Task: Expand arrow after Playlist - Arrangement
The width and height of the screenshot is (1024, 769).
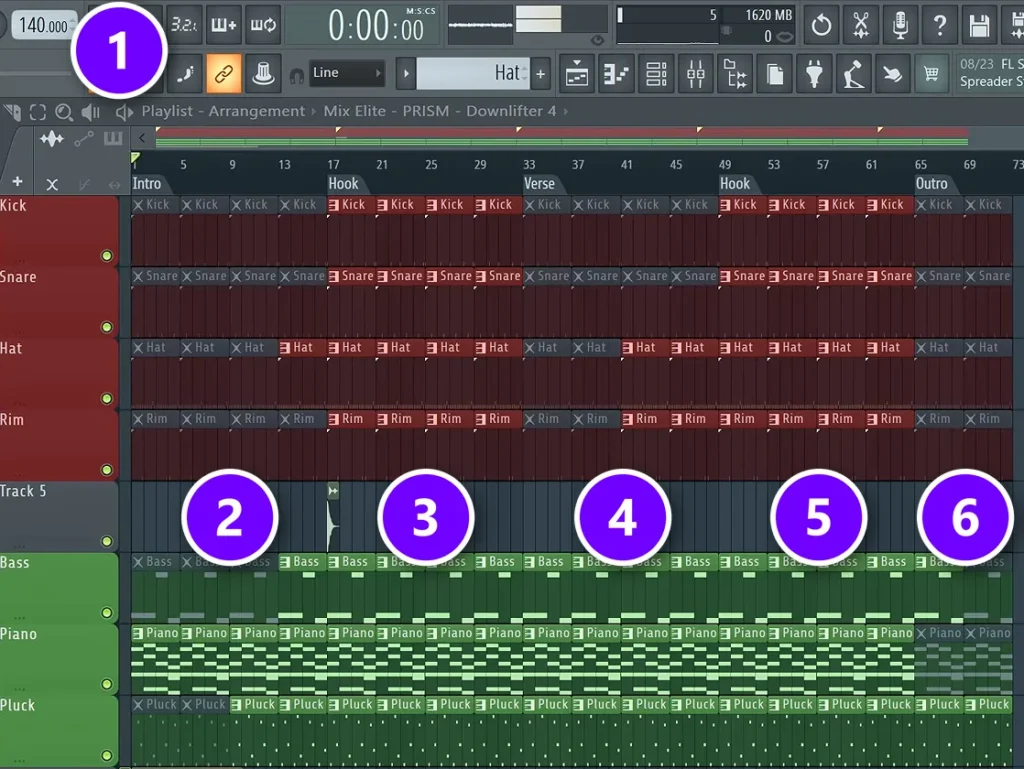Action: tap(314, 112)
